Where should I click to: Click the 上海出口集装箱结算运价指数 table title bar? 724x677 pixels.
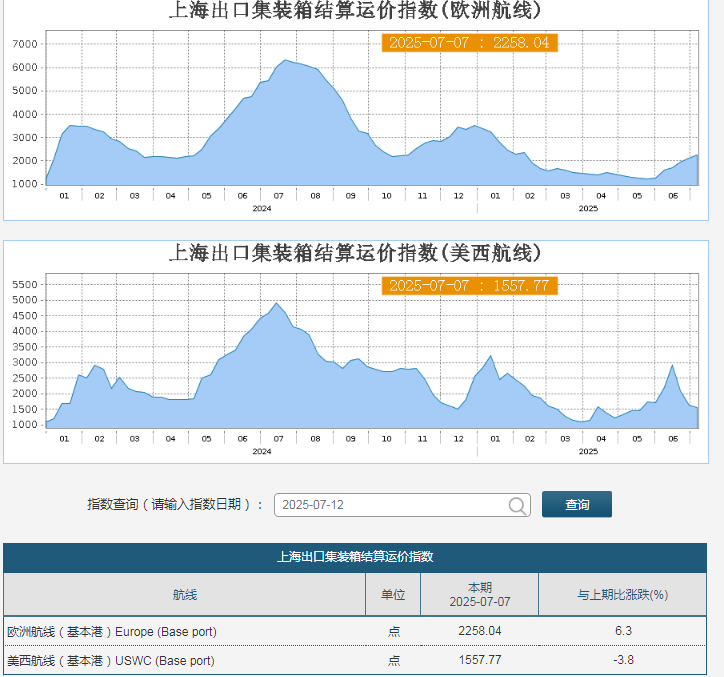(355, 557)
